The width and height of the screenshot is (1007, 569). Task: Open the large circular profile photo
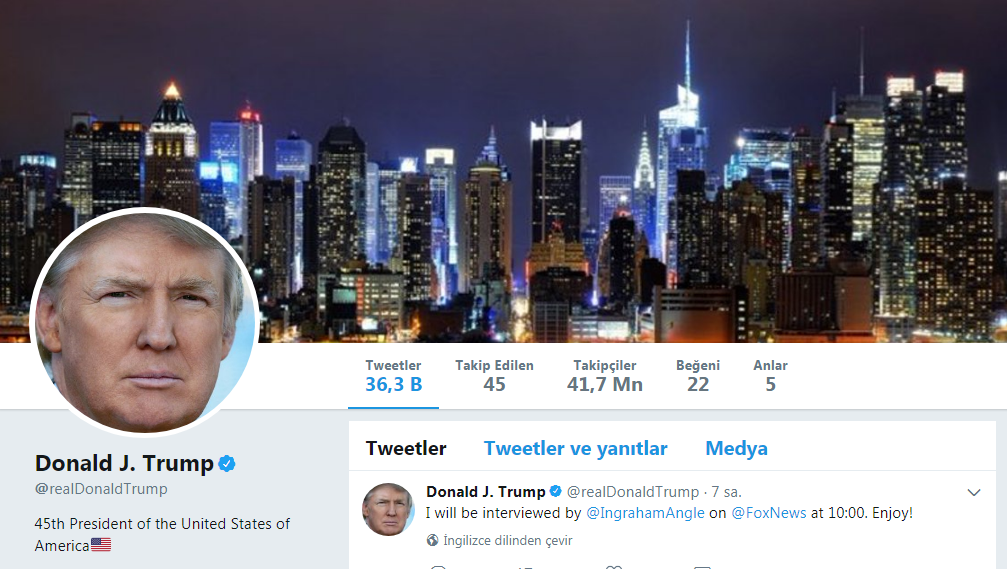pyautogui.click(x=144, y=323)
